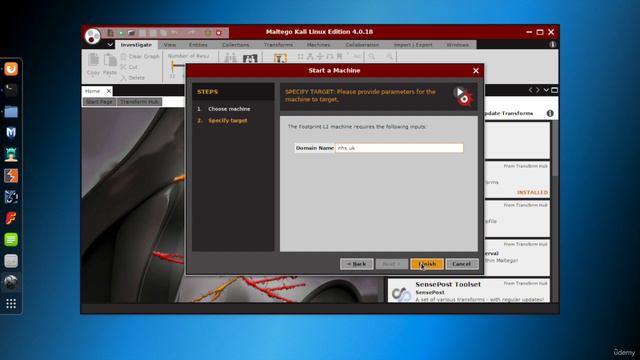Open the Transforms ribbon tab
The image size is (640, 360).
pyautogui.click(x=278, y=45)
